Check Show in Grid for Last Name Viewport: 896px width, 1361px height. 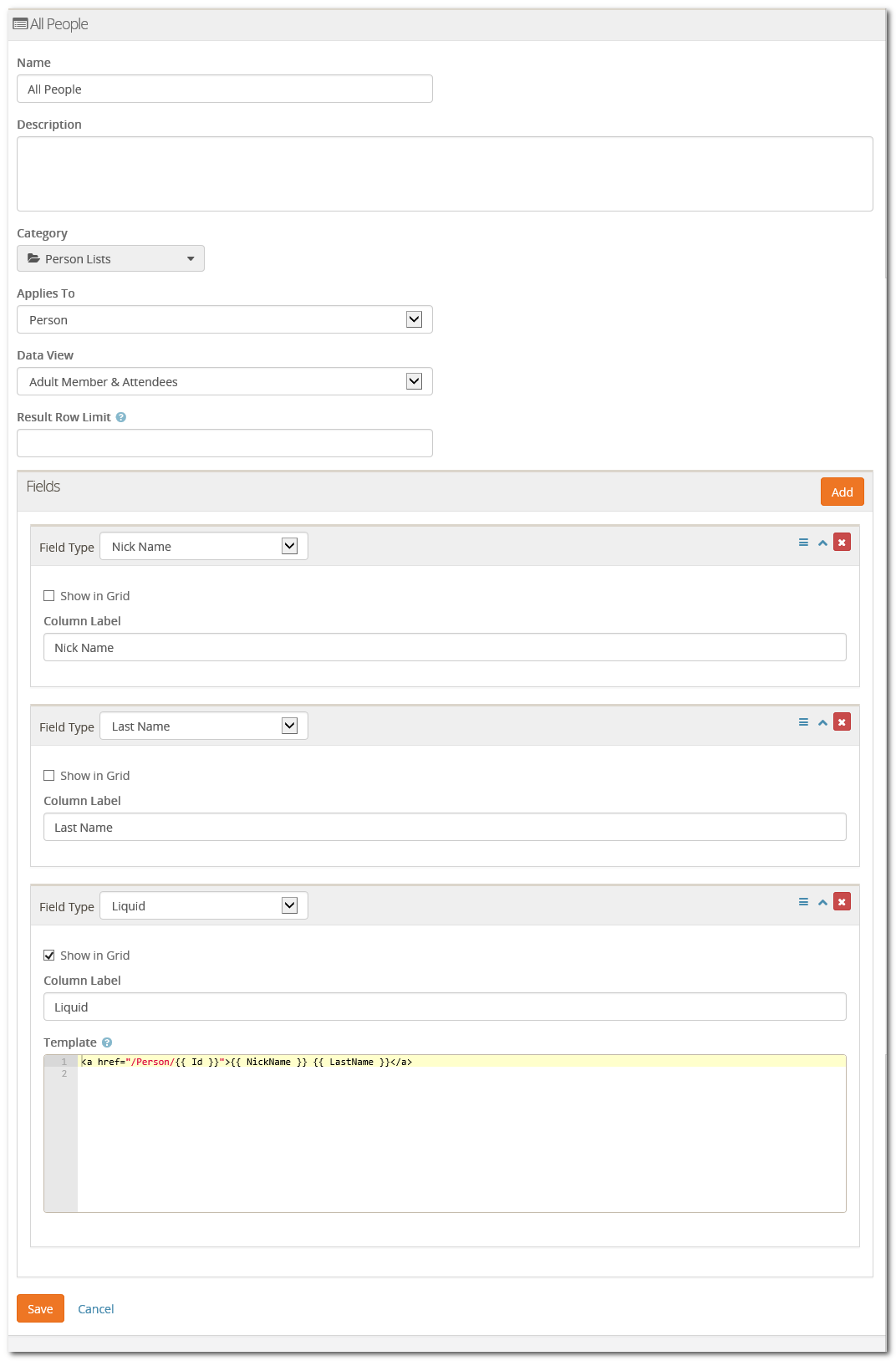click(49, 776)
